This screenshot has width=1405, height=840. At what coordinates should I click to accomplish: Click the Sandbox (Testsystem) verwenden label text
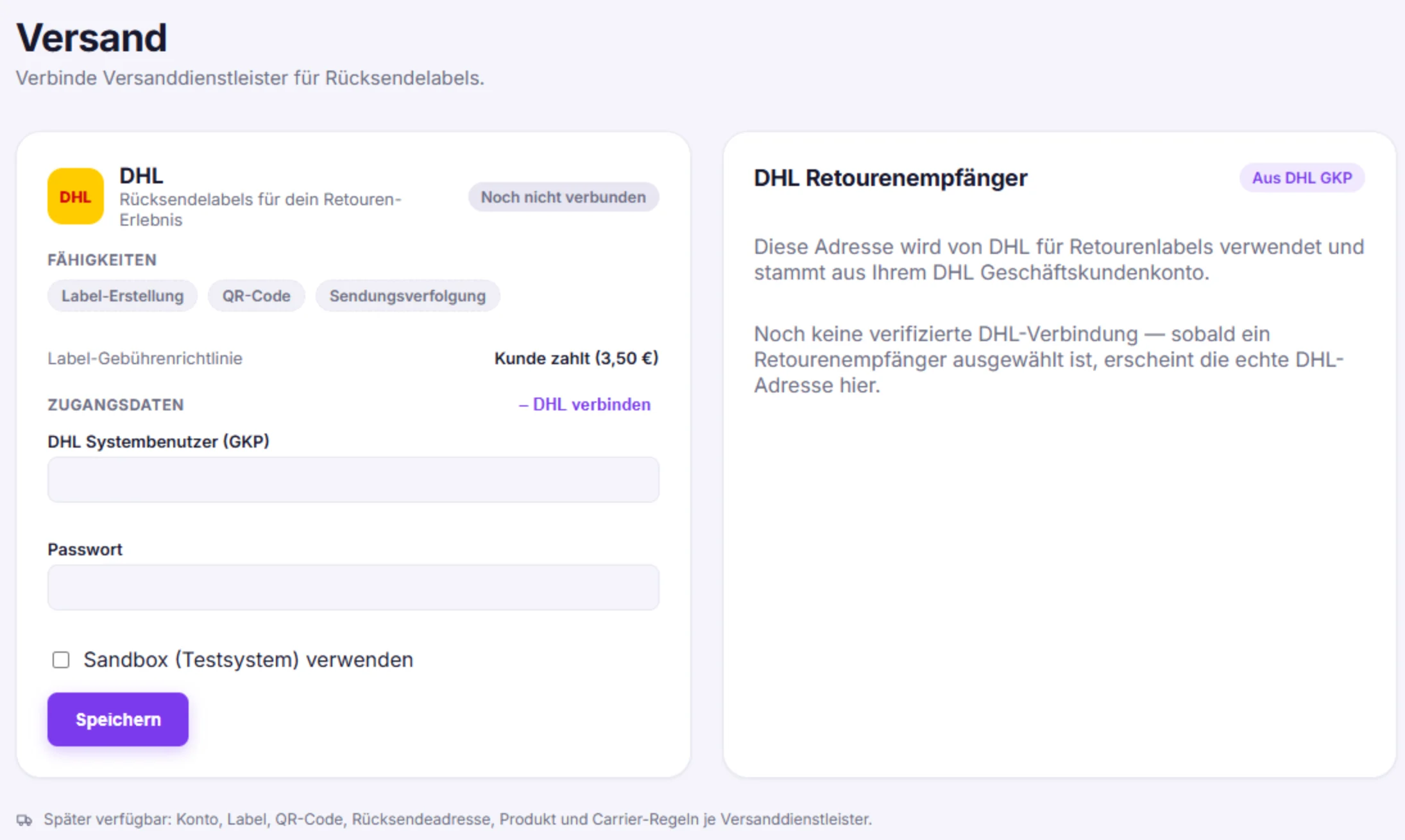click(x=248, y=660)
